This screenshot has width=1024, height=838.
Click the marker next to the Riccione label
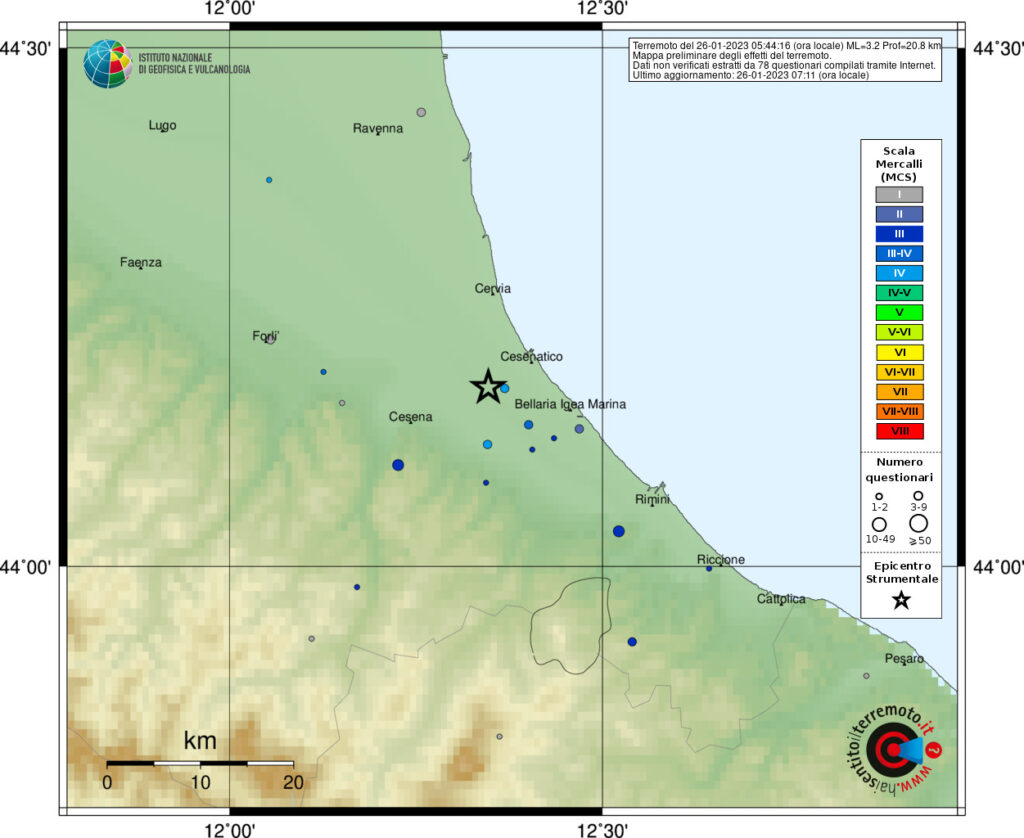coord(709,568)
